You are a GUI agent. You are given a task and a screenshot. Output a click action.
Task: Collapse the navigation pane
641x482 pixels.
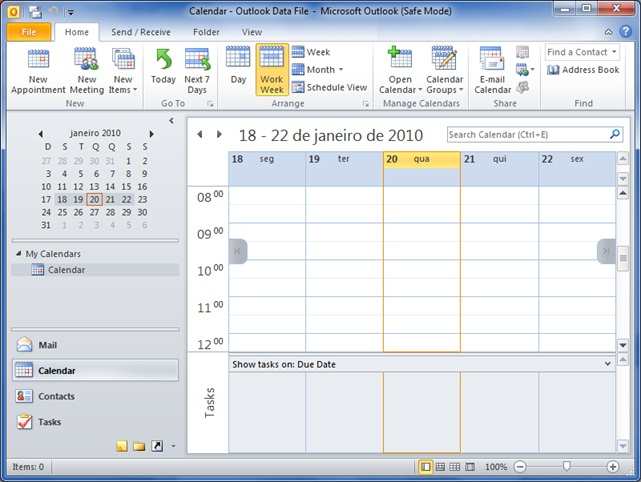point(171,121)
